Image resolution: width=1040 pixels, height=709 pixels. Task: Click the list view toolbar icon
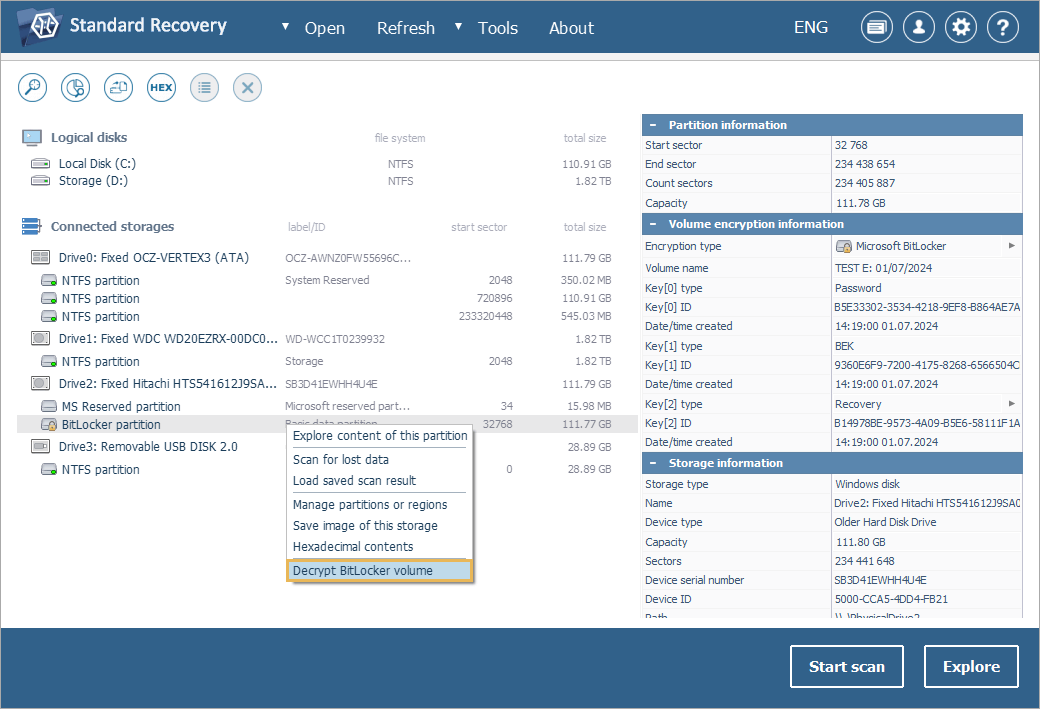(204, 88)
